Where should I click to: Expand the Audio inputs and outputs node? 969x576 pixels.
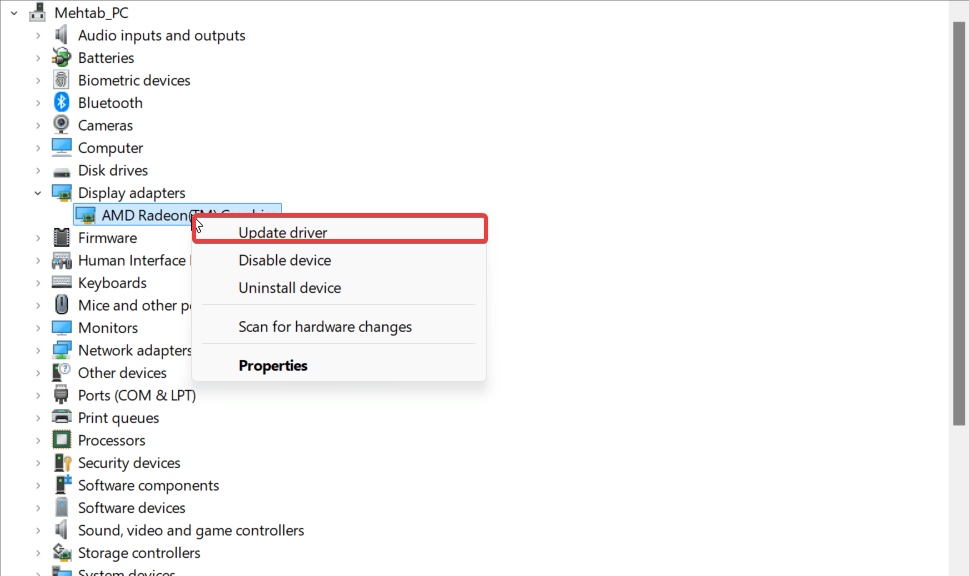point(38,35)
